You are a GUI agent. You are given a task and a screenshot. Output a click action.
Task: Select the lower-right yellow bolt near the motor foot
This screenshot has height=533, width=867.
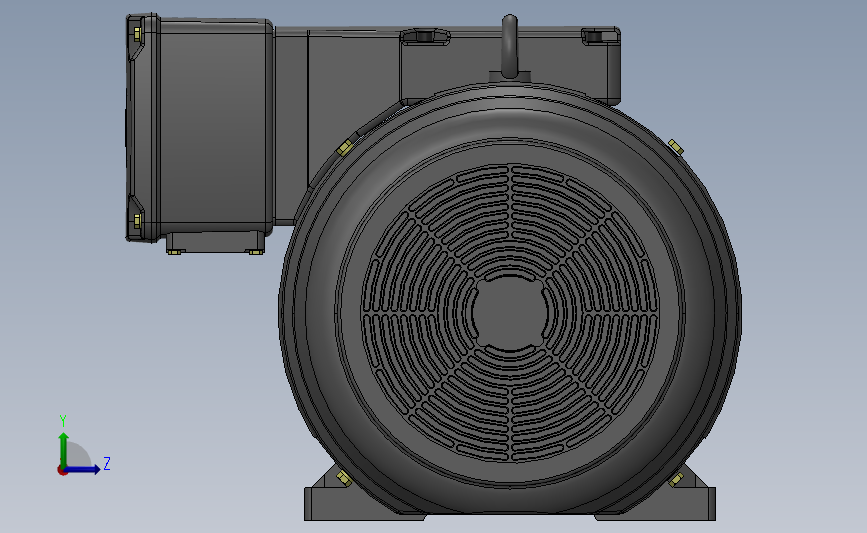[676, 479]
